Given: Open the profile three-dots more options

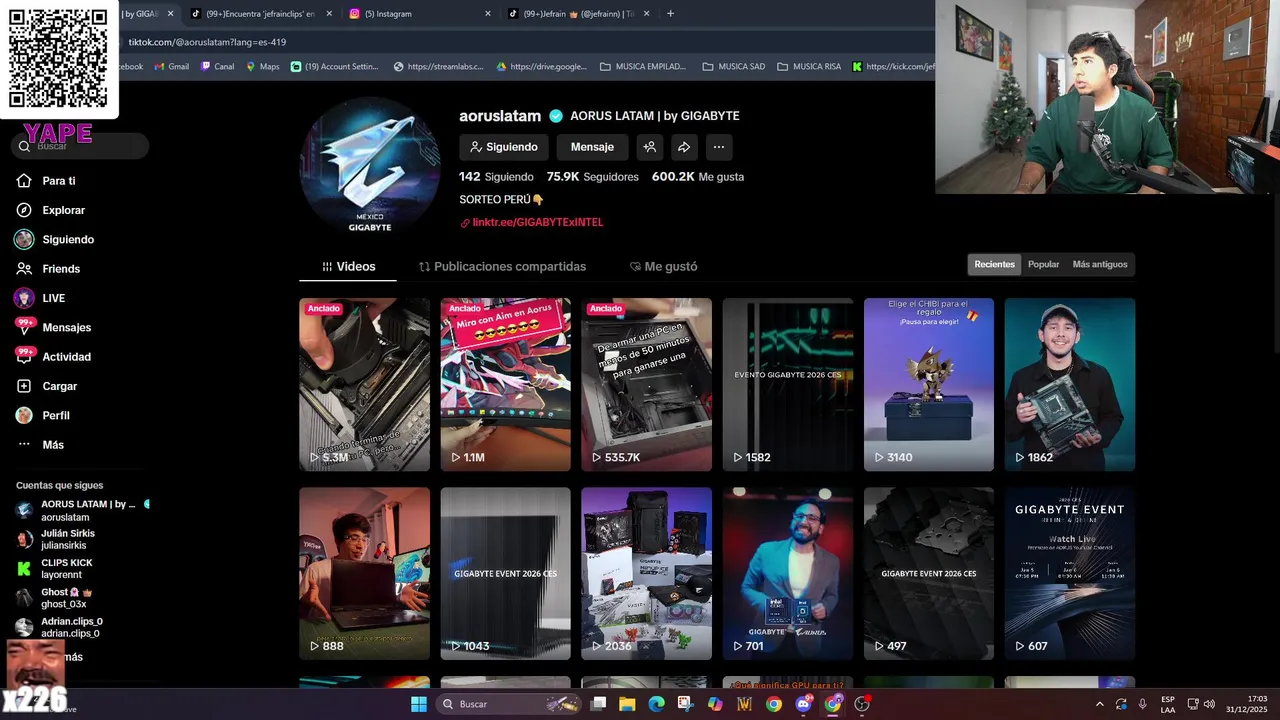Looking at the screenshot, I should coord(718,147).
